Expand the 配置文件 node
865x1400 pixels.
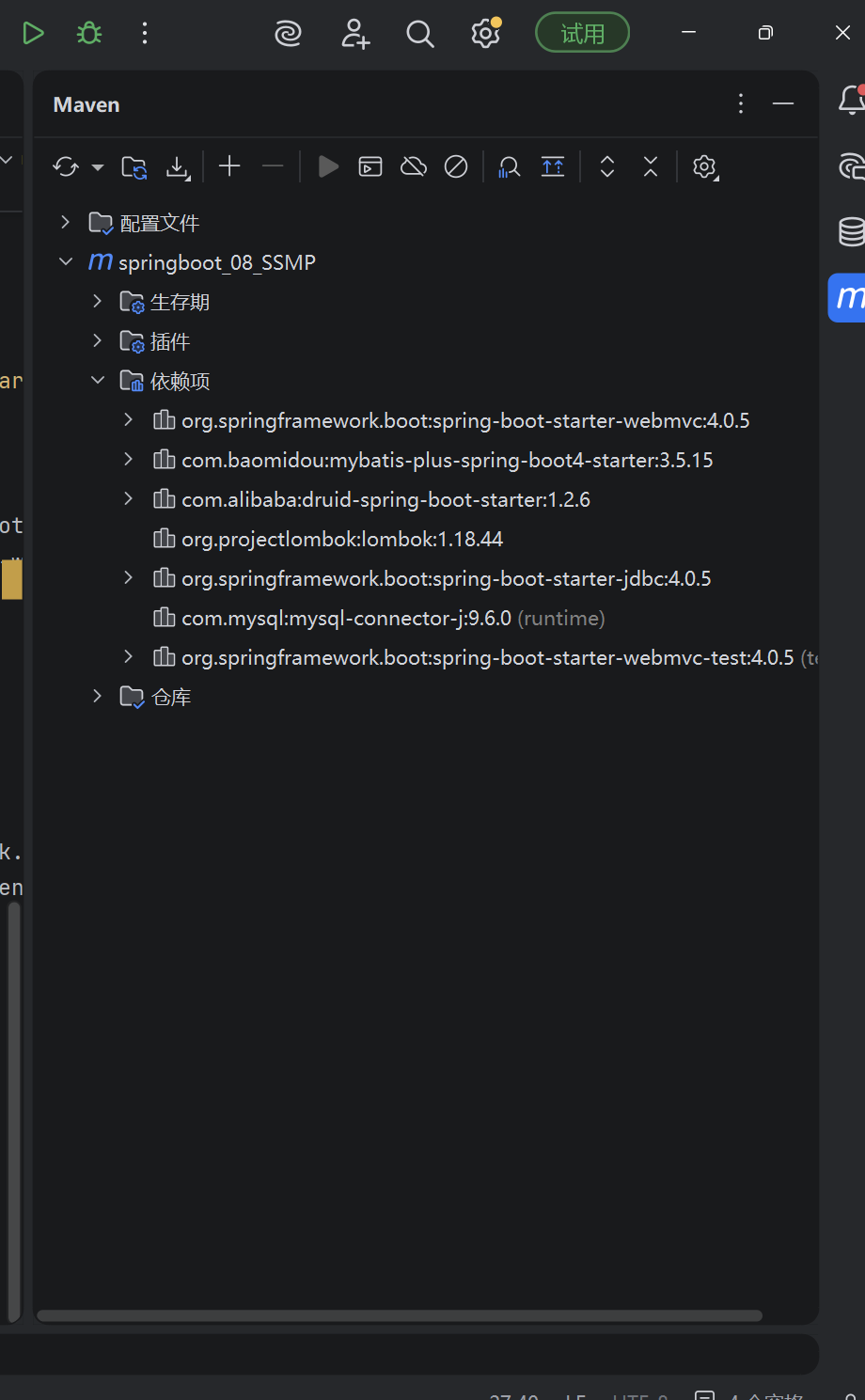(65, 222)
